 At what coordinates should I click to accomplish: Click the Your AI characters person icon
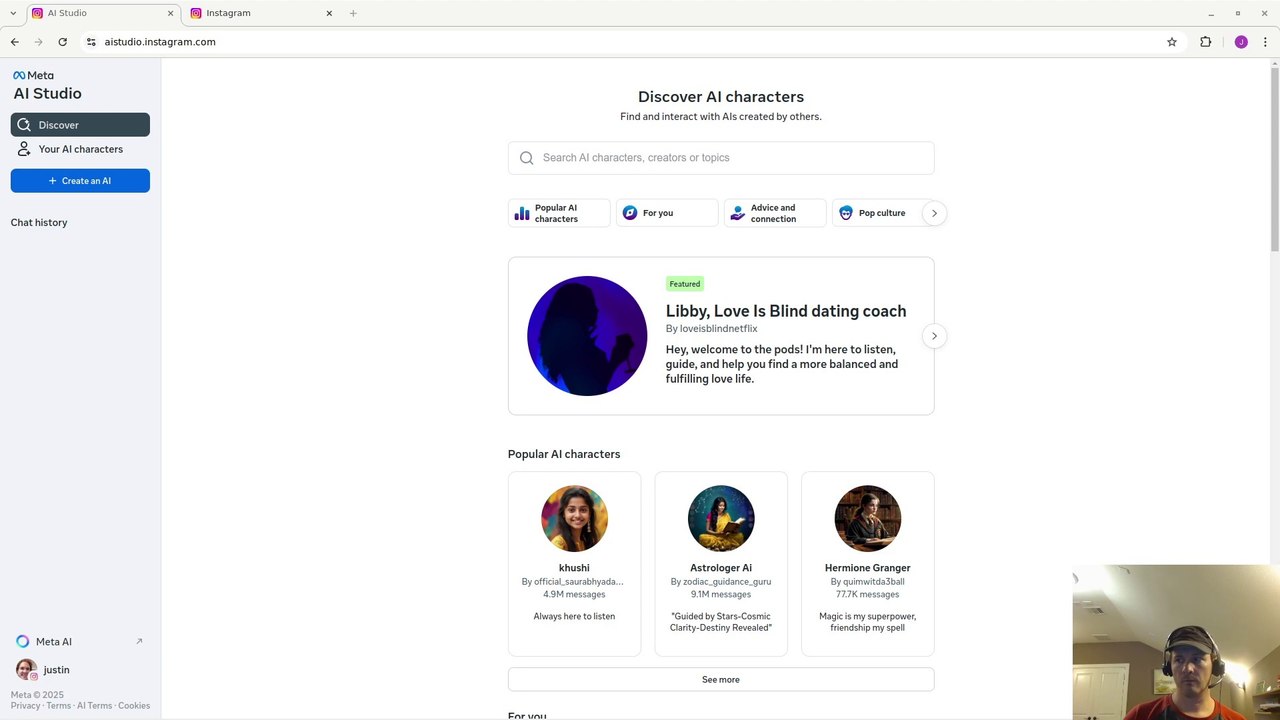(x=24, y=149)
